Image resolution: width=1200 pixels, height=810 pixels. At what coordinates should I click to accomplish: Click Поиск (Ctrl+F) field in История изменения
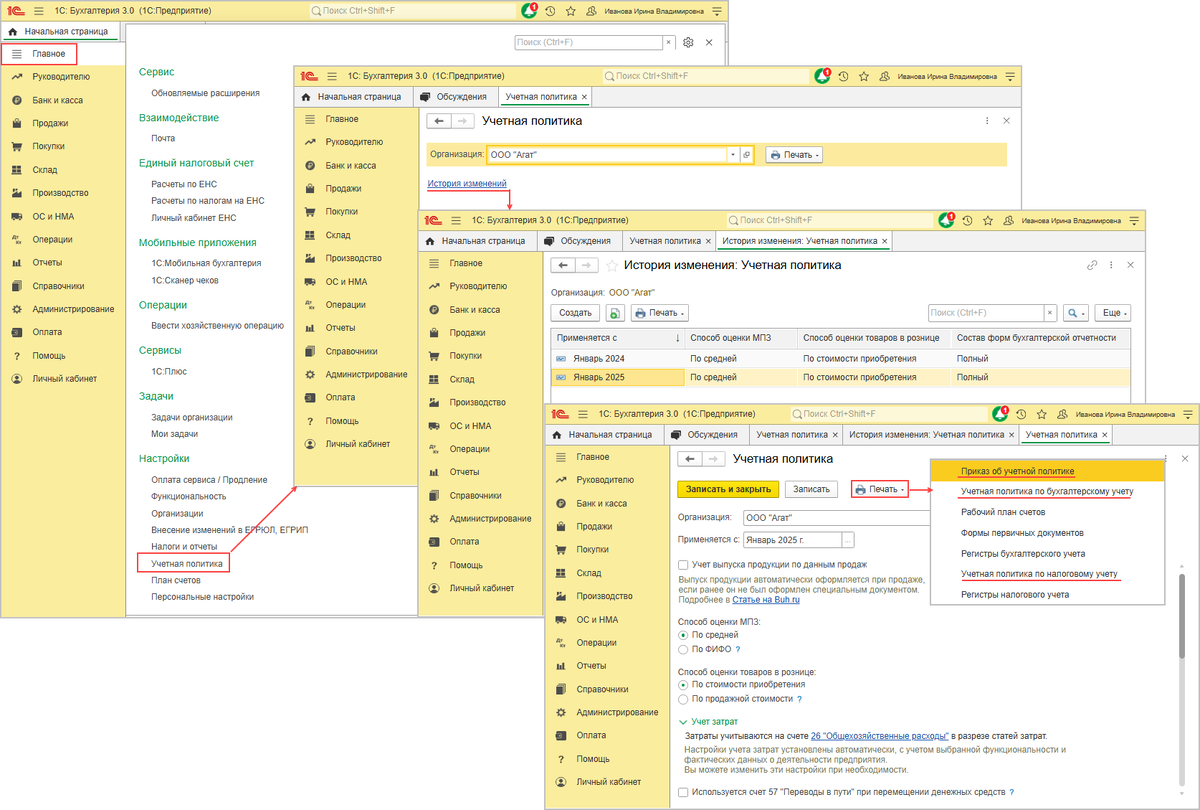click(x=986, y=313)
